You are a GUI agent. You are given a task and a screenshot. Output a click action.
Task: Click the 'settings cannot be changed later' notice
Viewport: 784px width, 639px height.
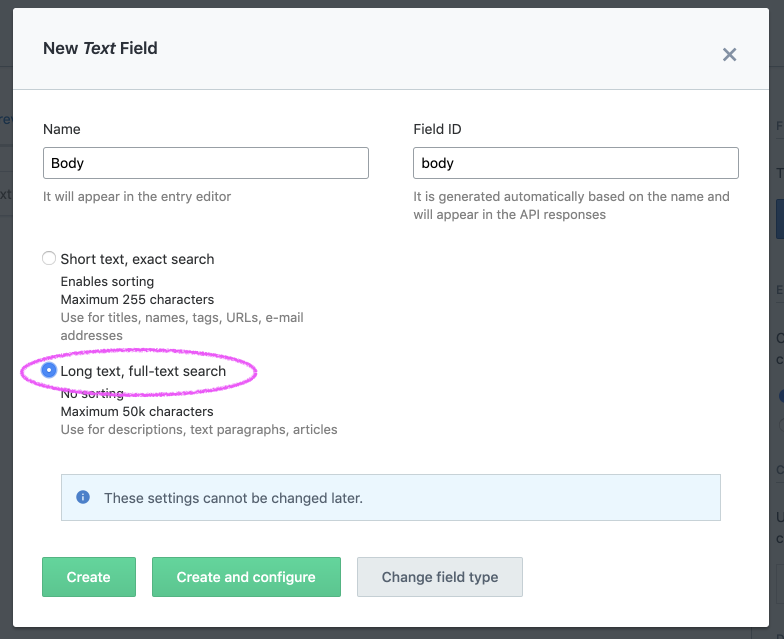tap(233, 498)
